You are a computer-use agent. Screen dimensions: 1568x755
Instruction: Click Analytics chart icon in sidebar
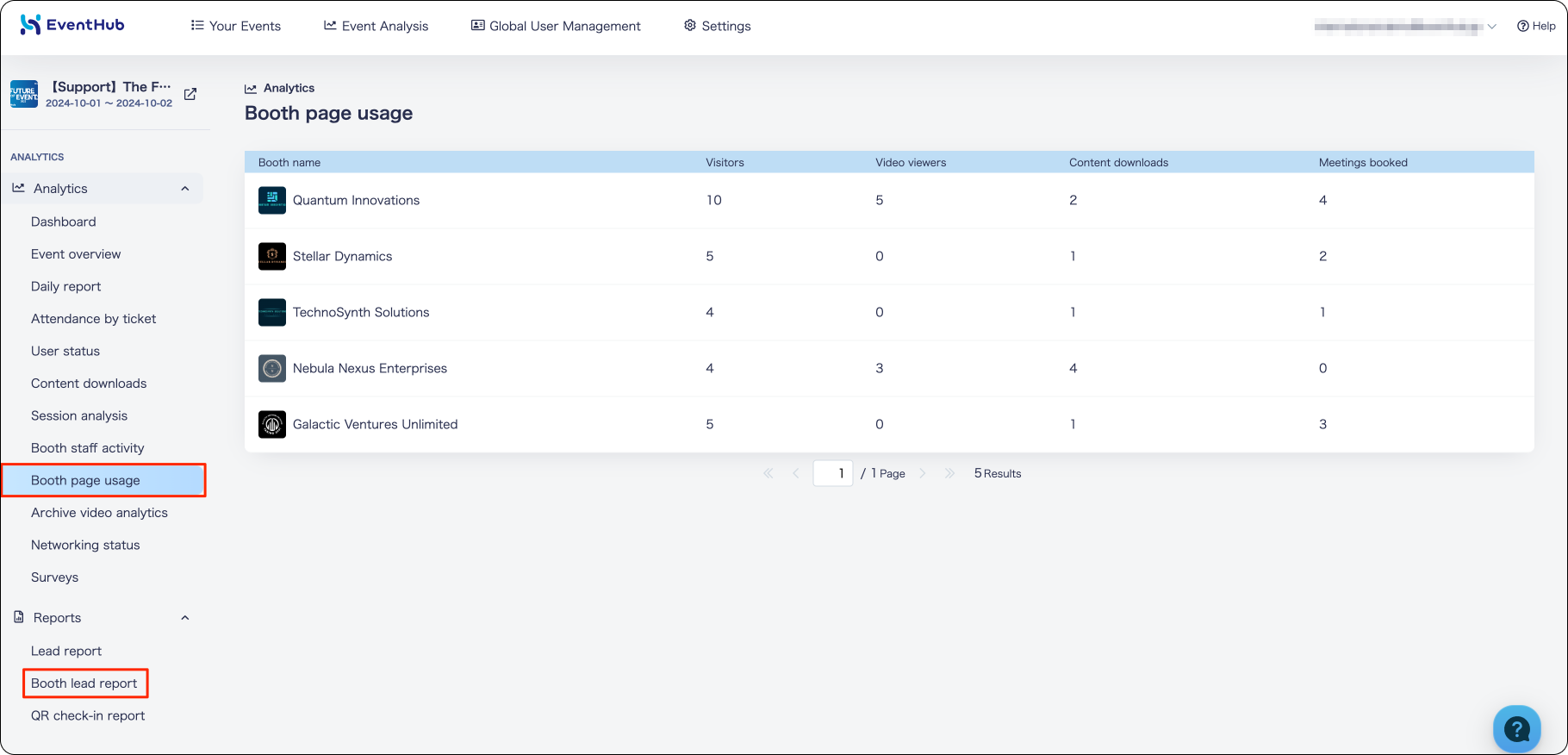(19, 188)
